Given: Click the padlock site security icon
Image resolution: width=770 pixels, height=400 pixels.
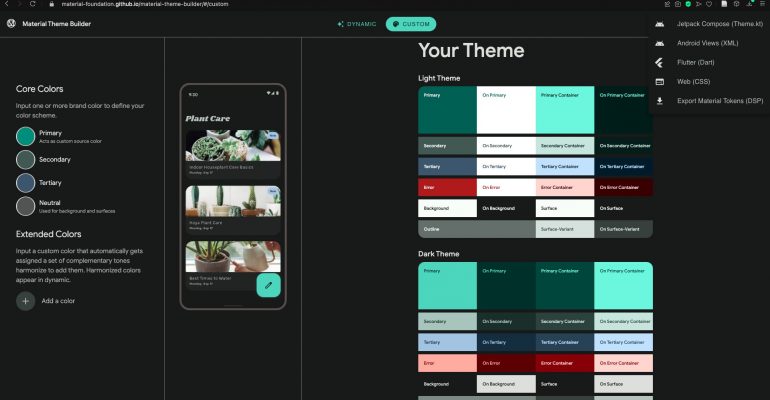Looking at the screenshot, I should coord(52,4).
